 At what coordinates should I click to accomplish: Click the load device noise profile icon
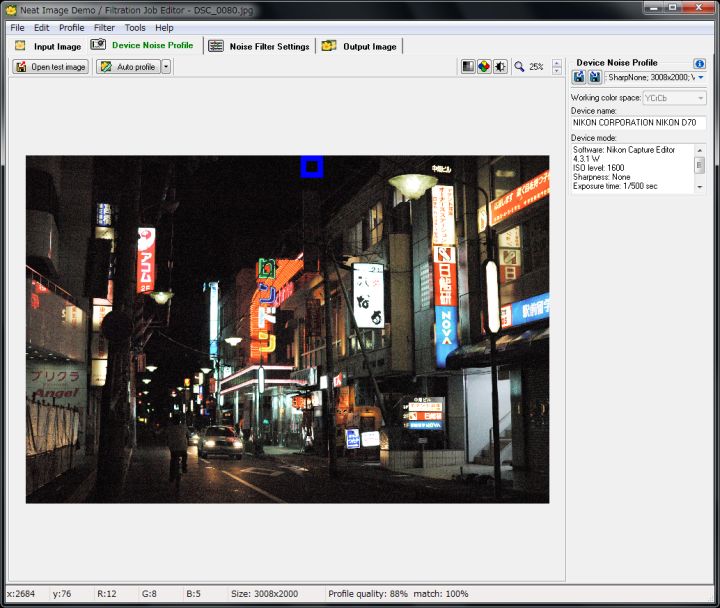click(579, 77)
